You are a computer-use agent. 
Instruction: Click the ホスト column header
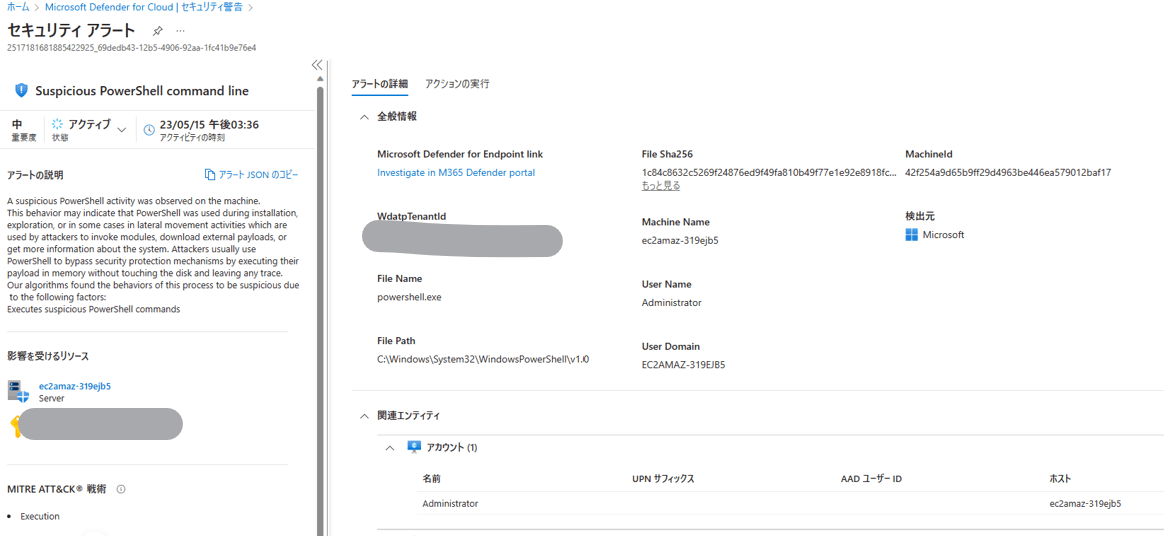tap(1060, 479)
